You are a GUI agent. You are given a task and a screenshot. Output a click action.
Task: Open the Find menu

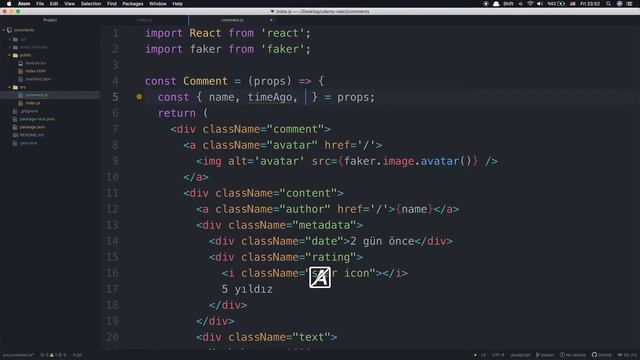tap(112, 4)
